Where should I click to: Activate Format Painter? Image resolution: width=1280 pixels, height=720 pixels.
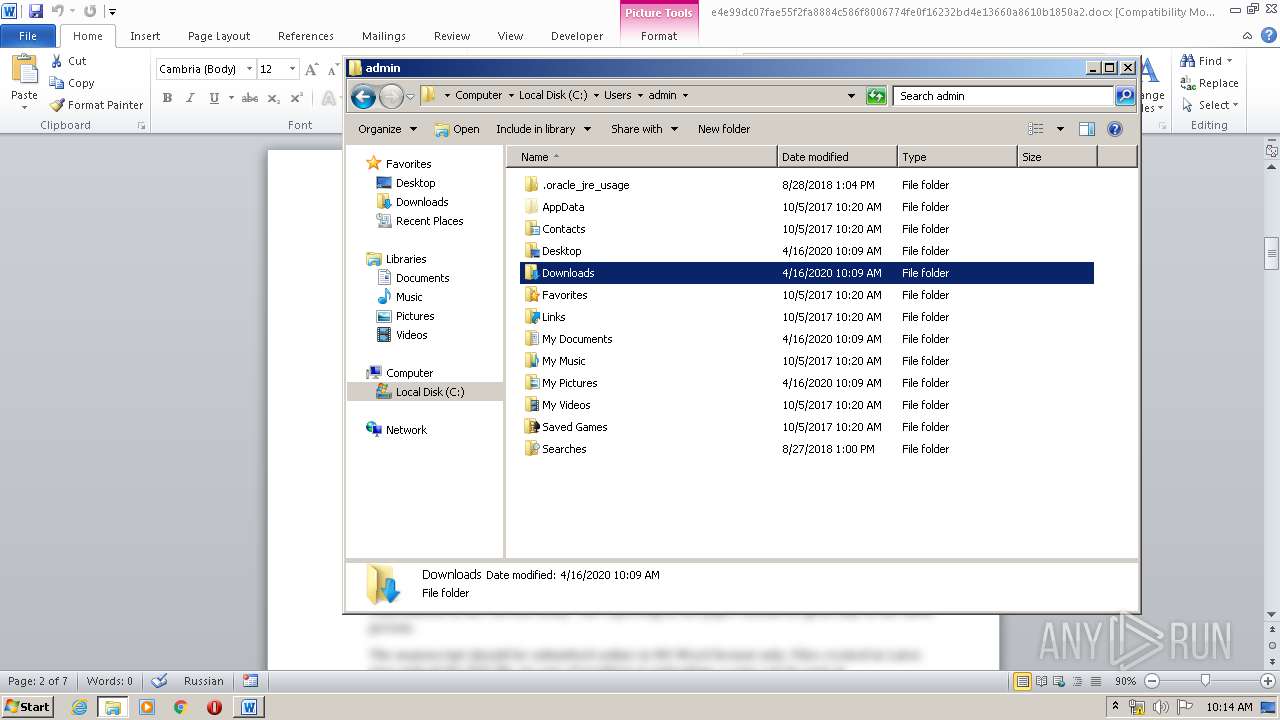[x=97, y=105]
